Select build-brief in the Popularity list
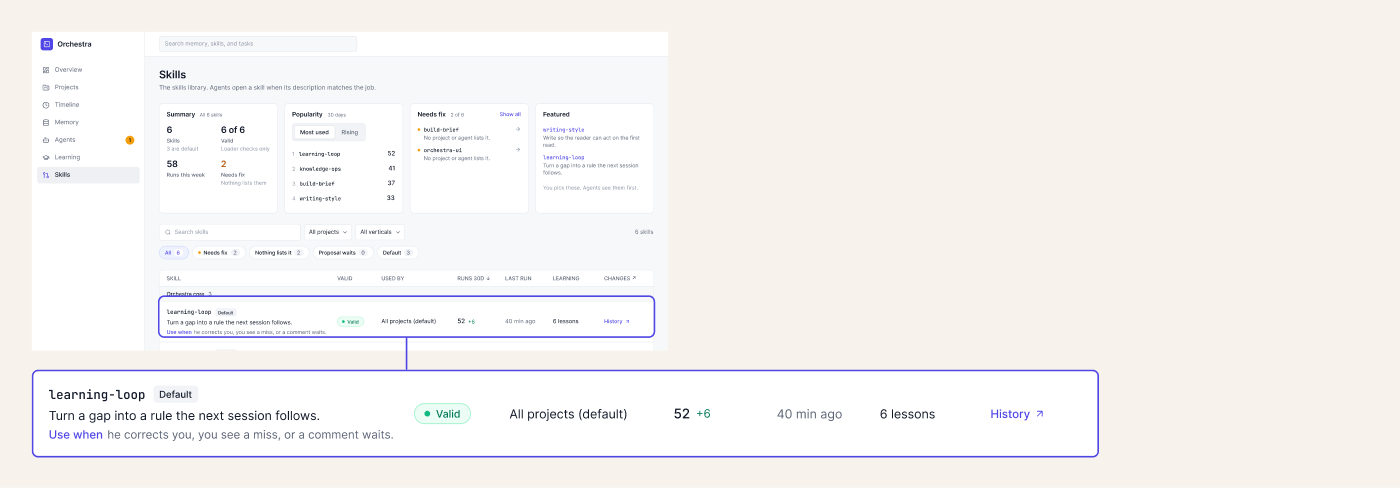This screenshot has height=488, width=1400. (x=317, y=183)
